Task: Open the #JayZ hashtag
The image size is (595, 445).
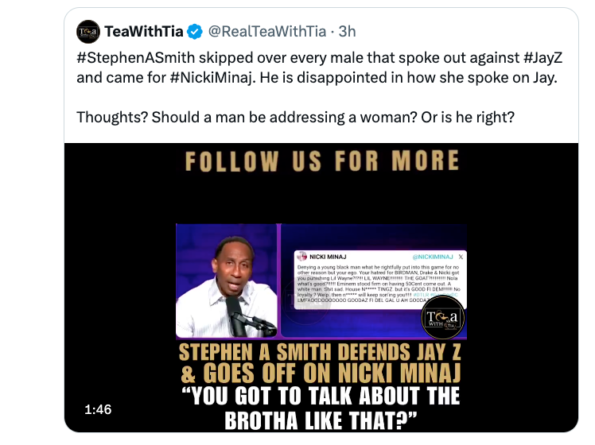Action: coord(543,58)
